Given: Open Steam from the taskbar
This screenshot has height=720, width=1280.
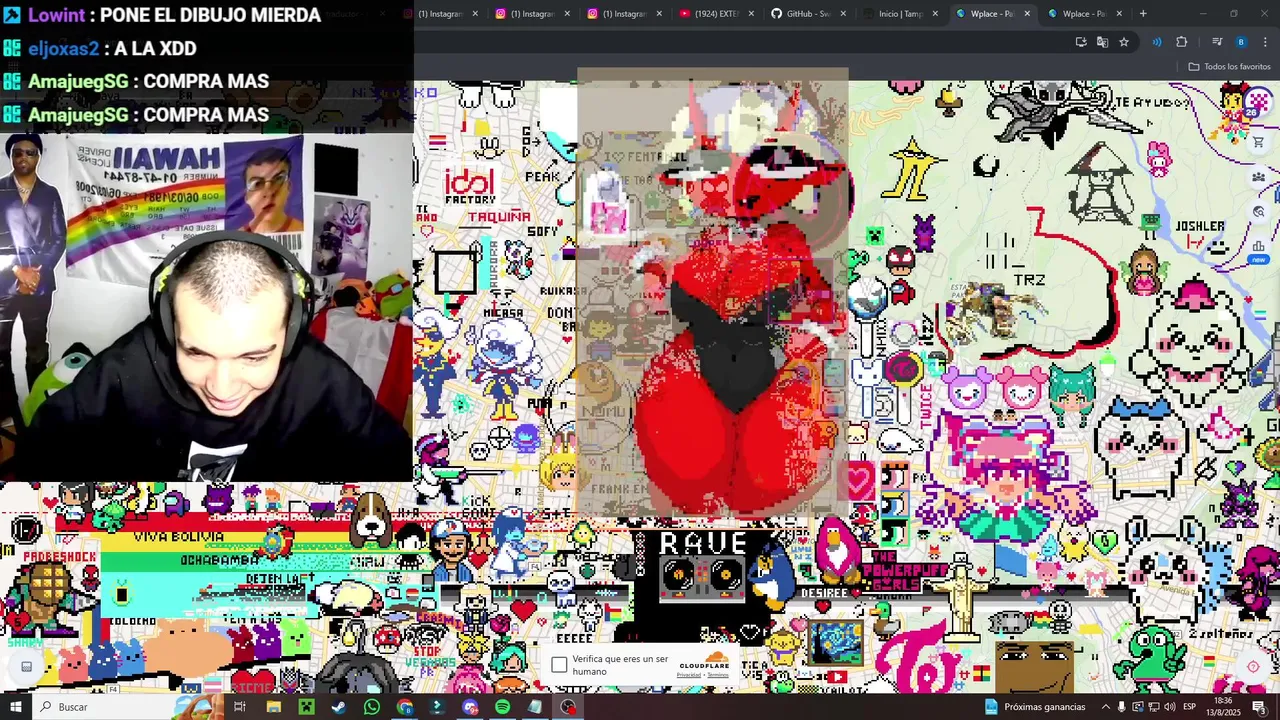Looking at the screenshot, I should coord(339,707).
